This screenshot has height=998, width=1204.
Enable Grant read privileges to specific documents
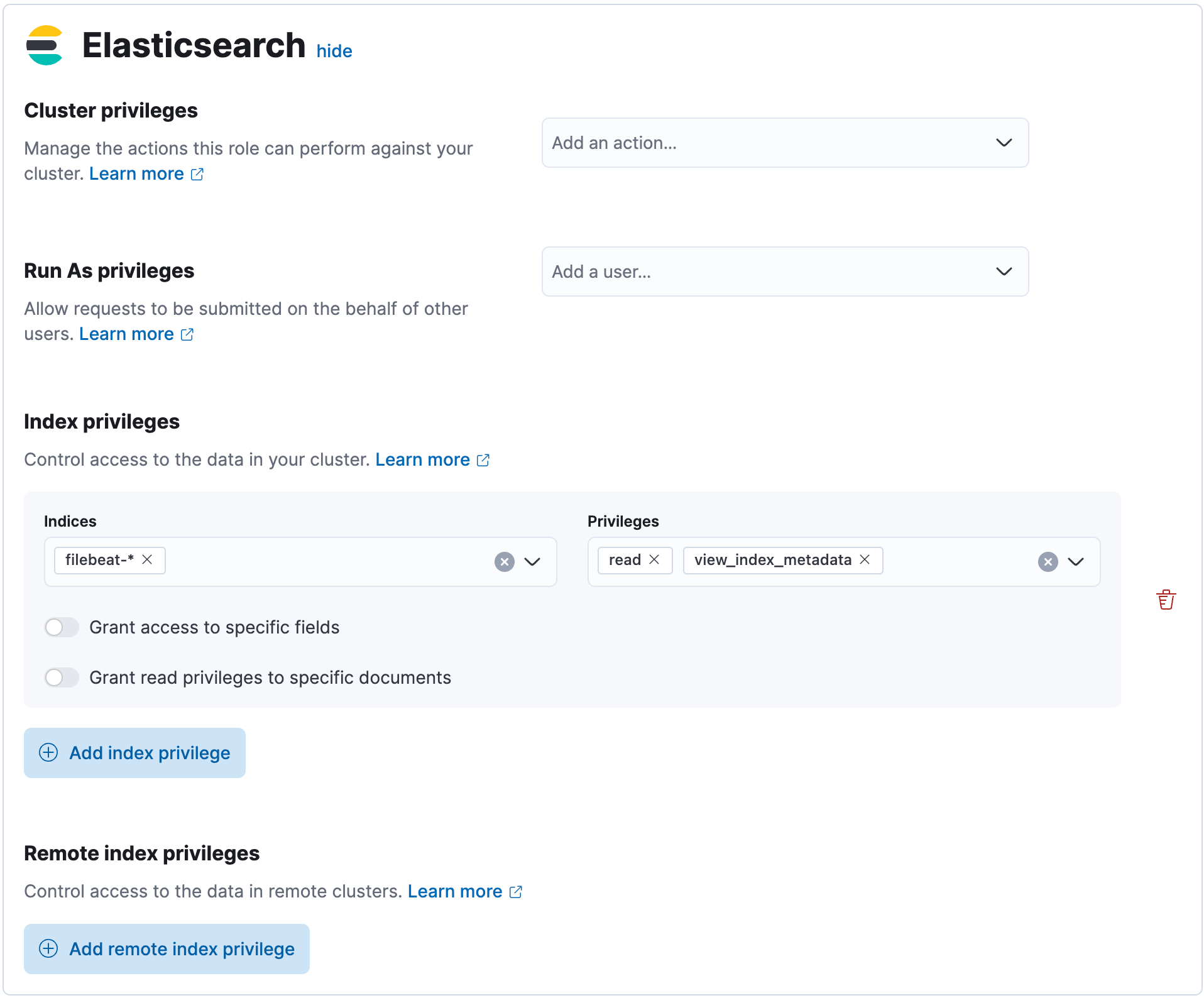pyautogui.click(x=61, y=677)
